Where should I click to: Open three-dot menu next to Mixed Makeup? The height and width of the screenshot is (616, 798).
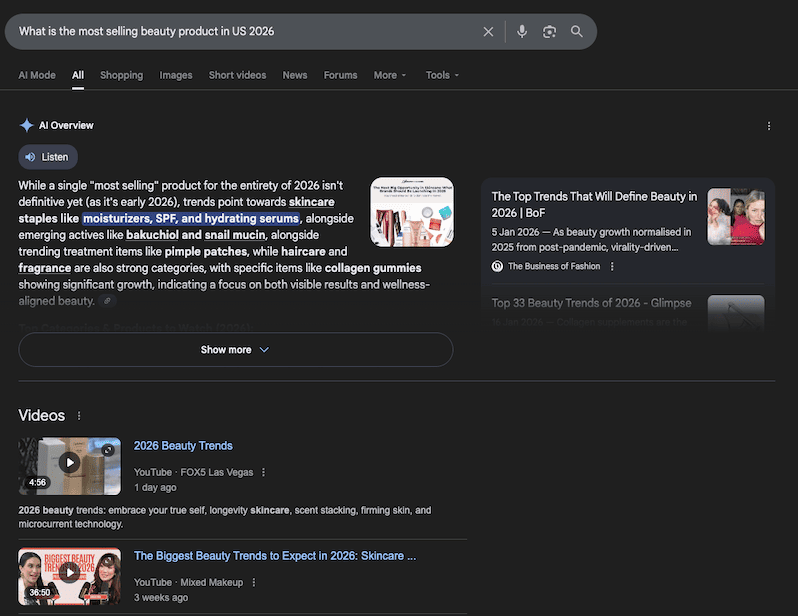253,582
